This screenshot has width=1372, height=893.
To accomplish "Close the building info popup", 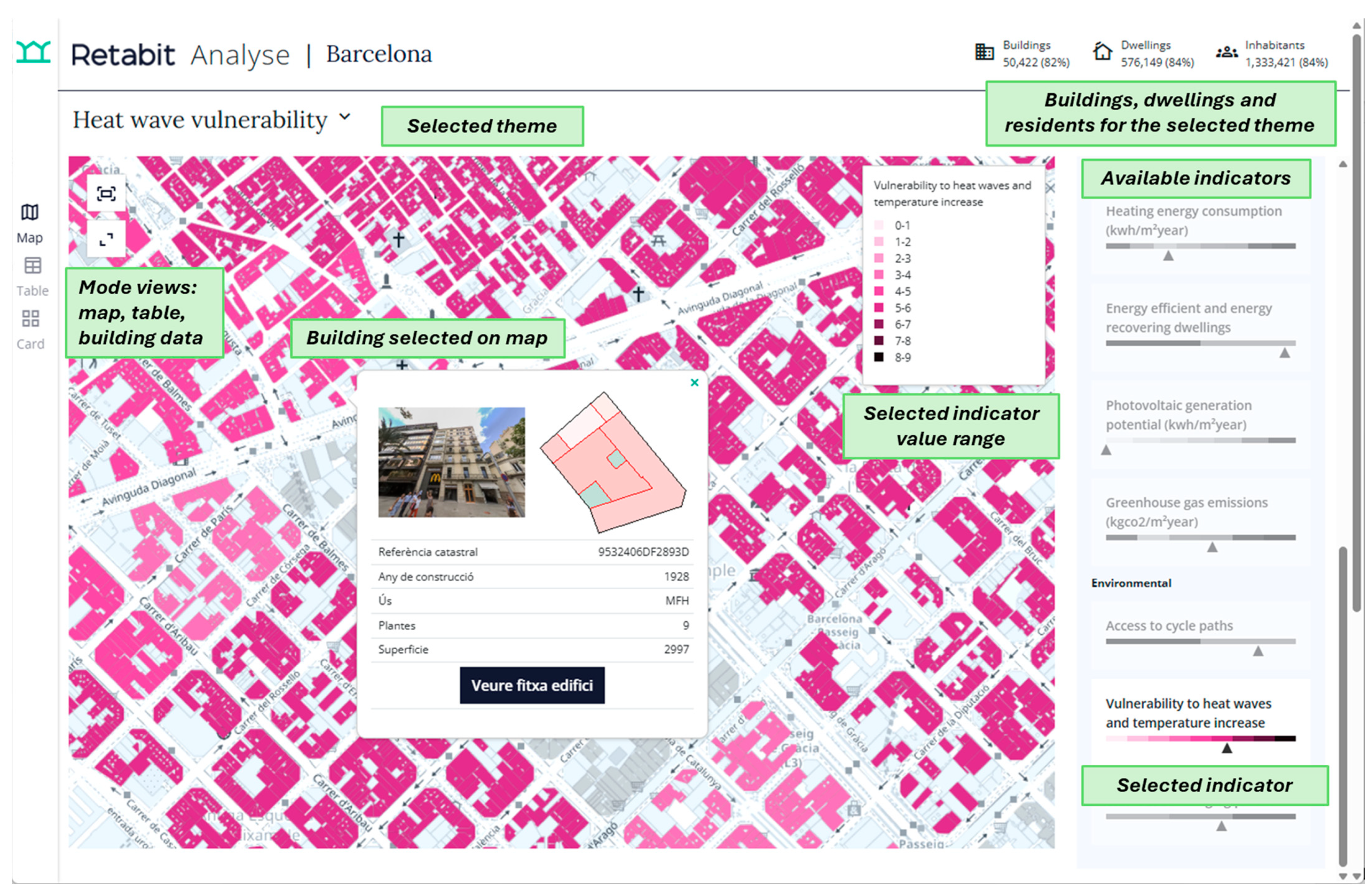I will [695, 383].
